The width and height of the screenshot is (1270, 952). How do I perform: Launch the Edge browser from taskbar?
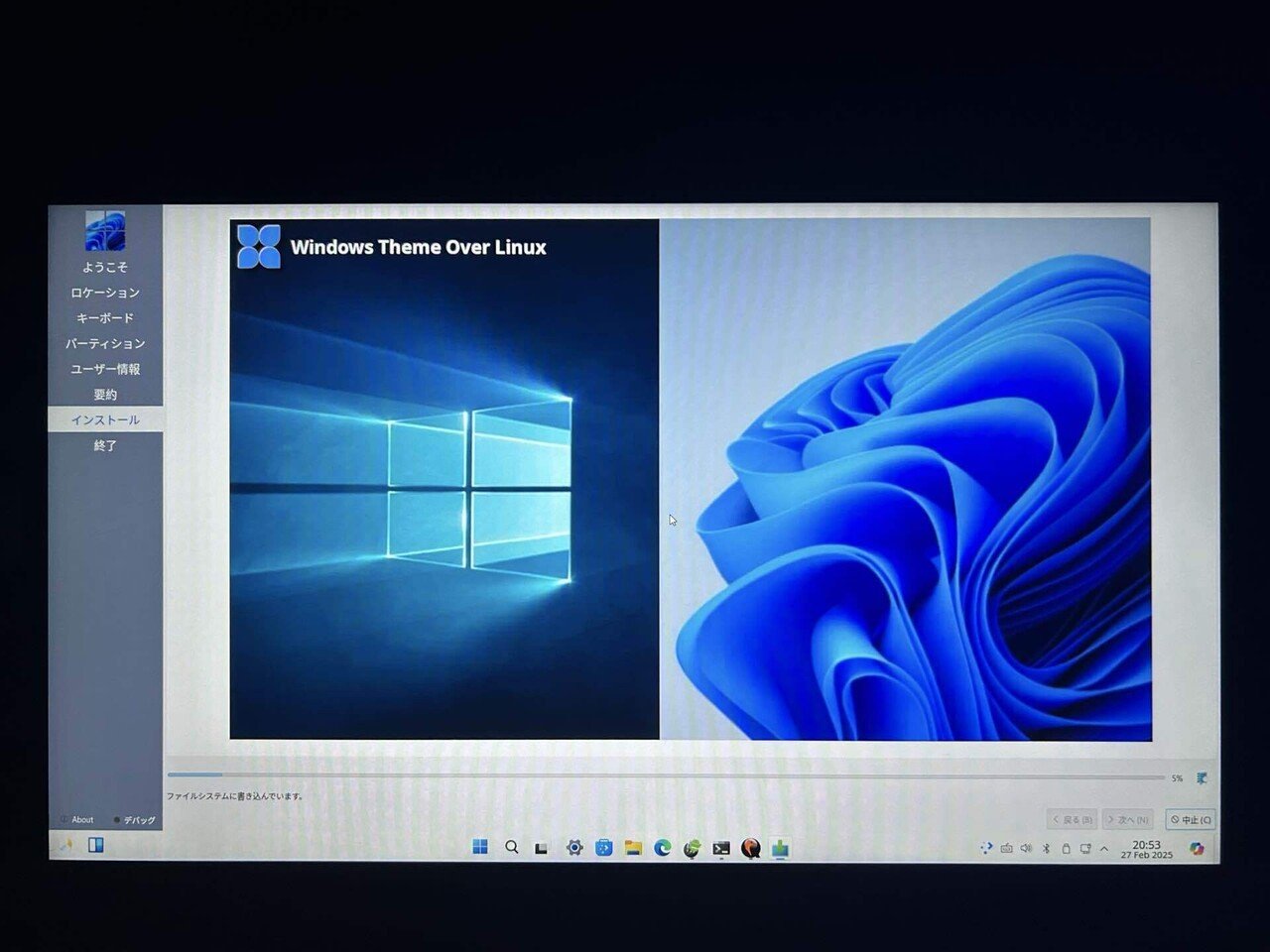click(x=663, y=848)
